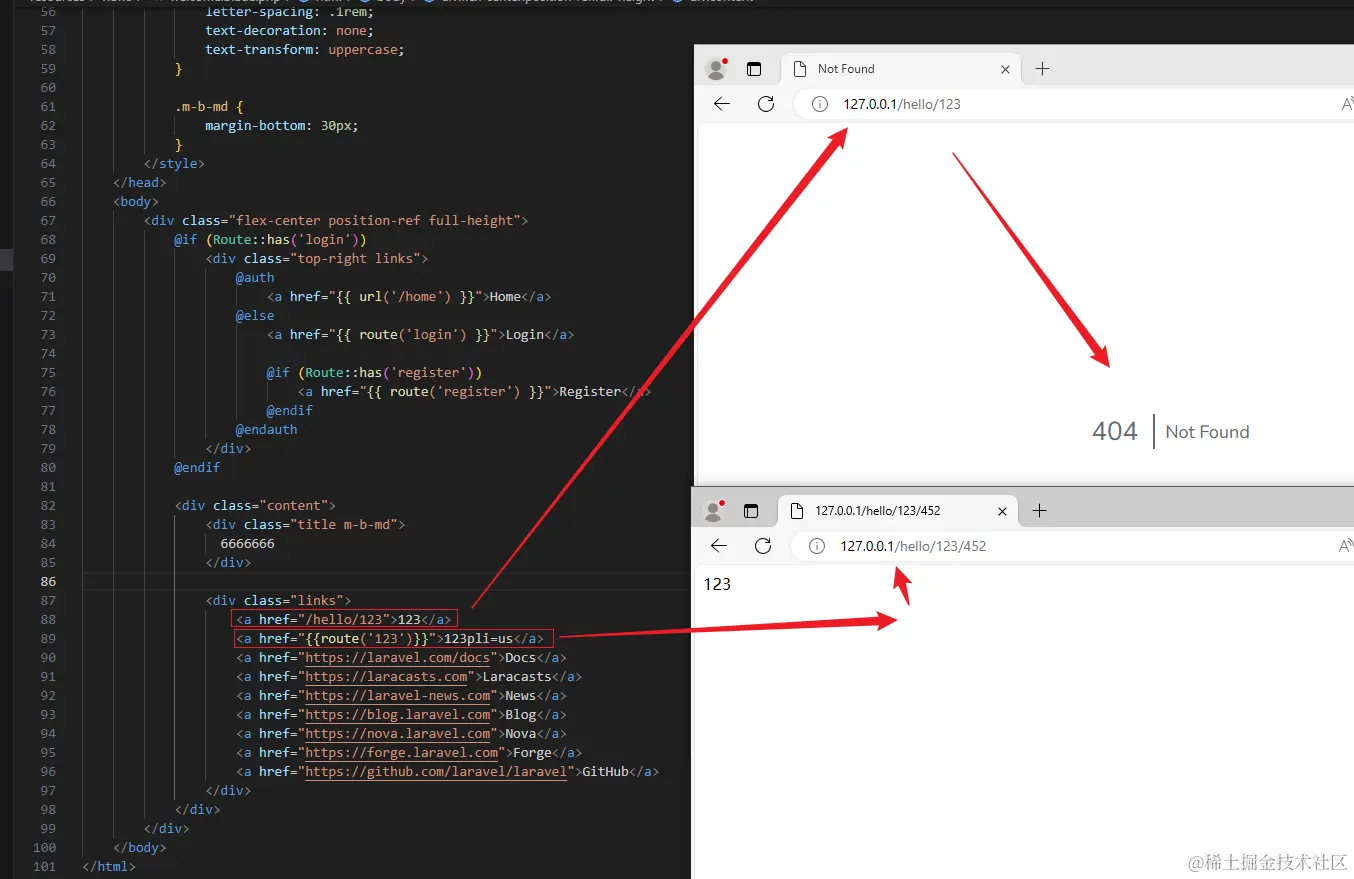Click the <body> tag on line 66
Image resolution: width=1354 pixels, height=879 pixels.
136,202
